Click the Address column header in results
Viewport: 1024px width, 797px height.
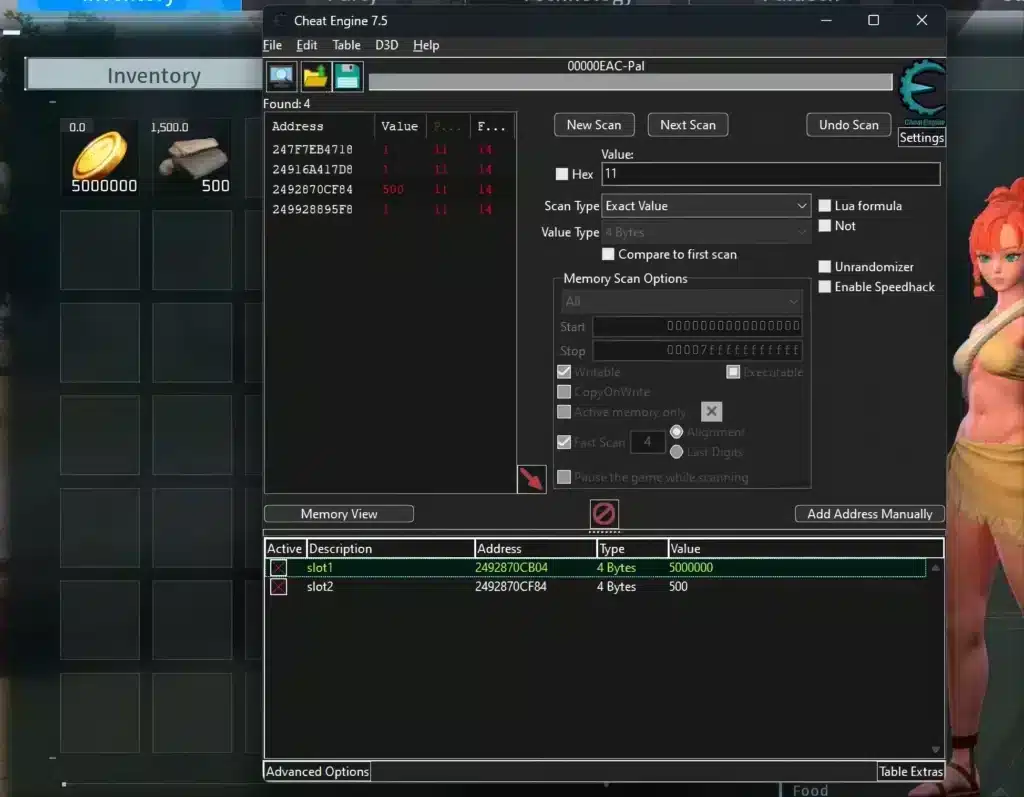click(320, 126)
